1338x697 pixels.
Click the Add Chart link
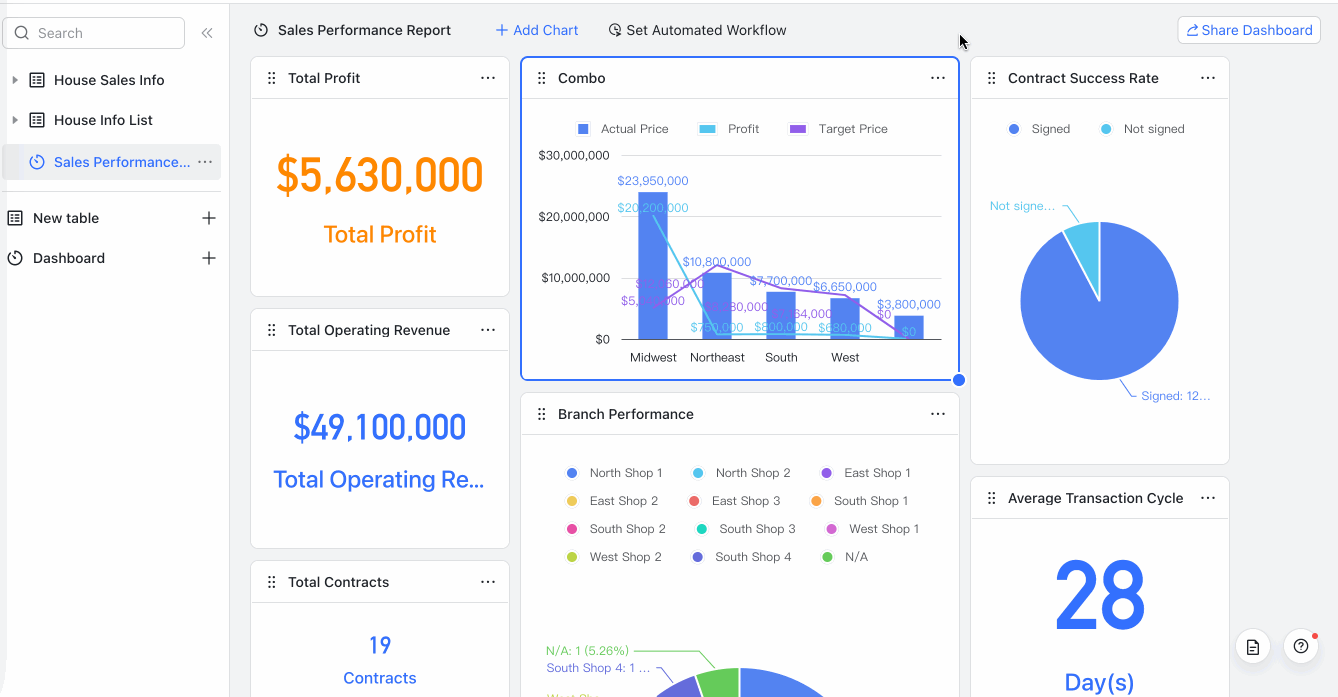tap(536, 30)
